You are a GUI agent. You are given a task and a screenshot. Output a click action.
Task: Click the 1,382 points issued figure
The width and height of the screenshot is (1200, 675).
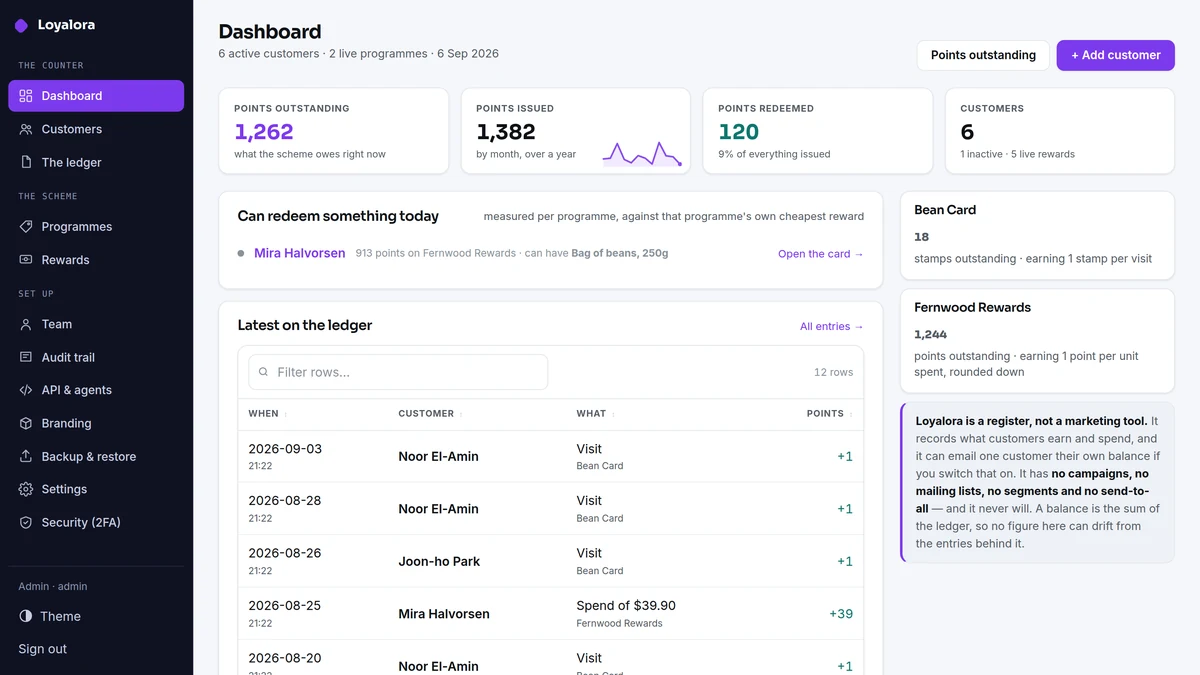coord(506,132)
